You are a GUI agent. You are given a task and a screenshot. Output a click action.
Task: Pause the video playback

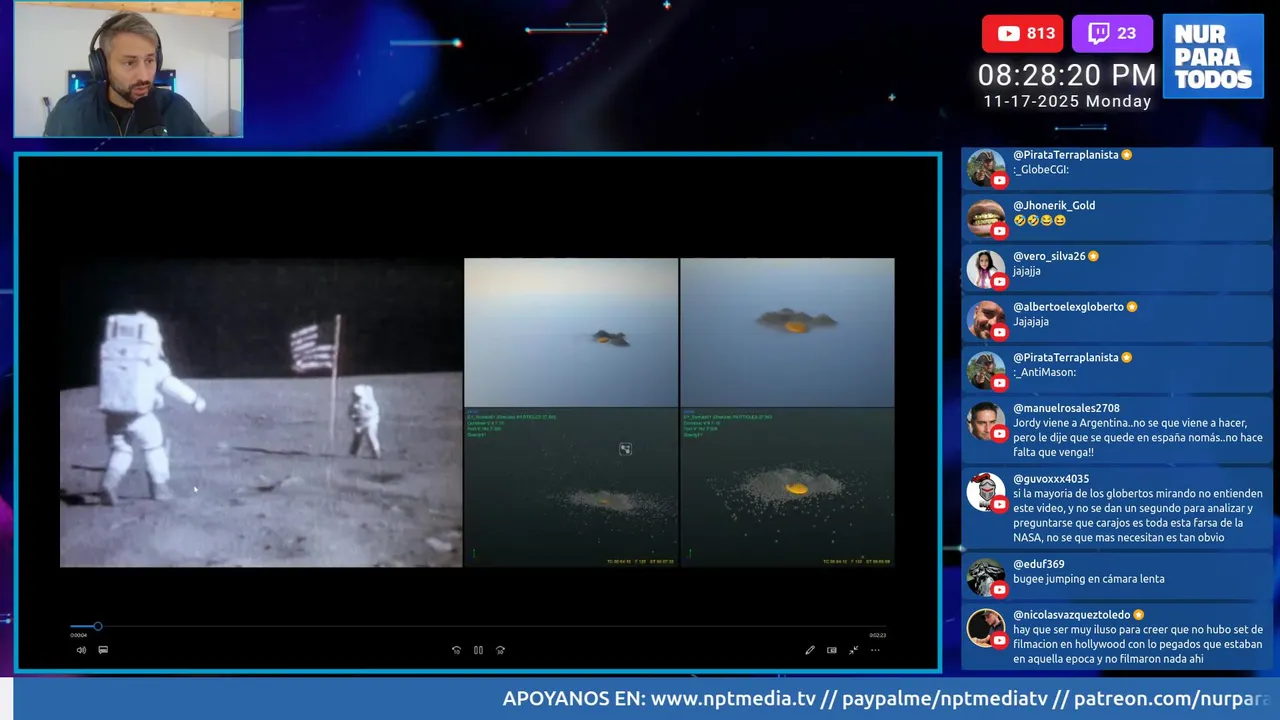click(478, 650)
